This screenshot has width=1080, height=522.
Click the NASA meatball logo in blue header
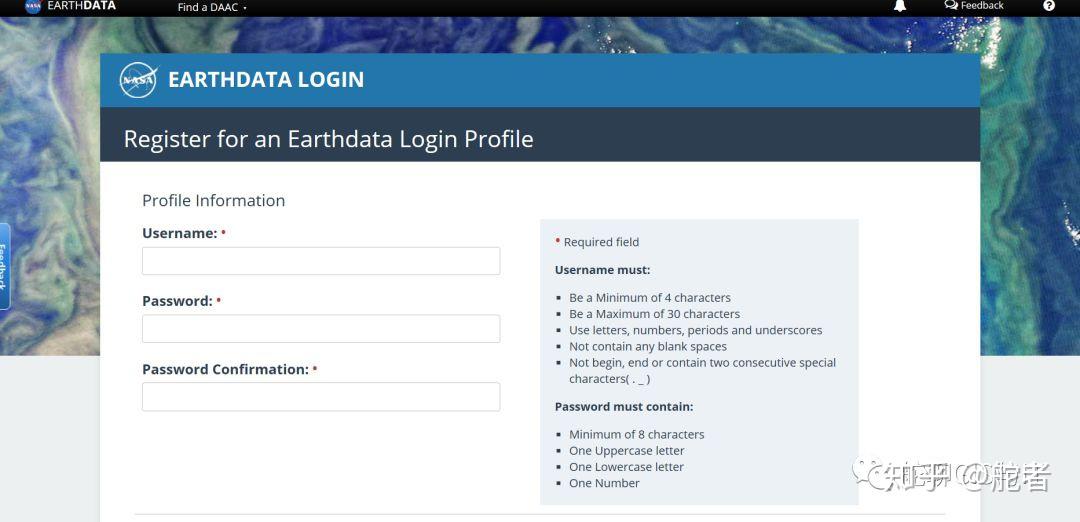coord(138,80)
